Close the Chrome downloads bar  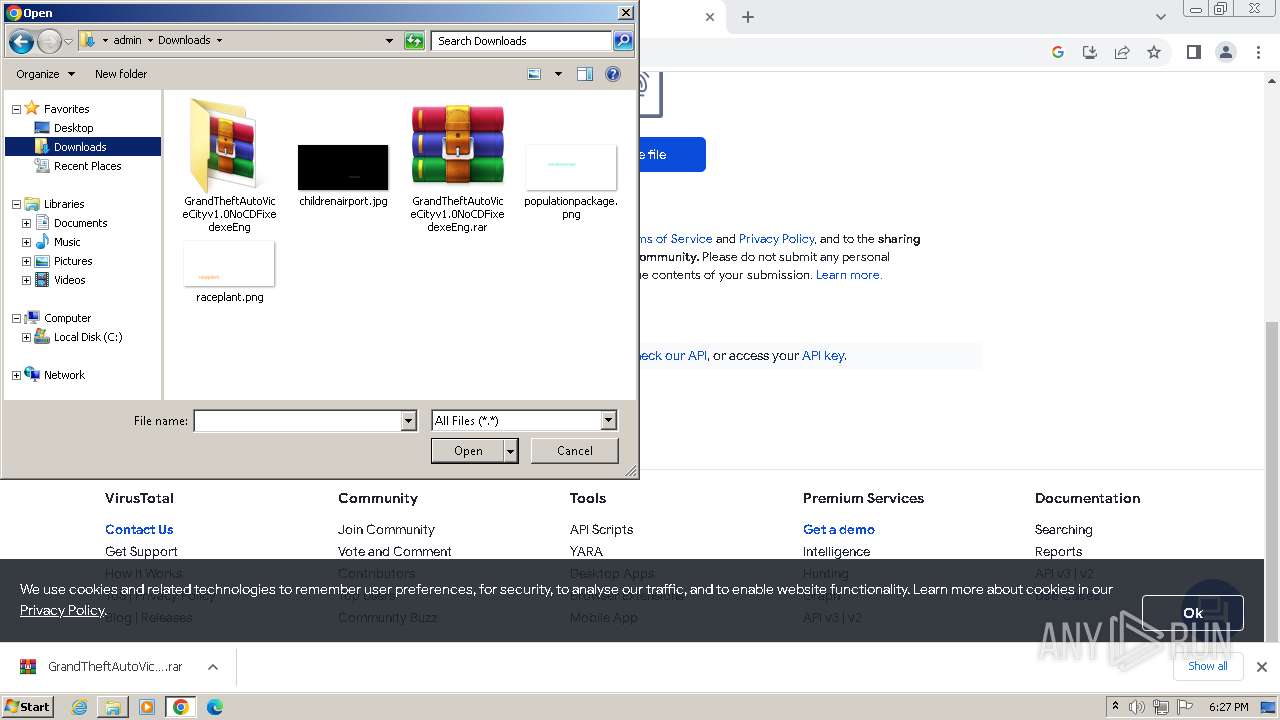1262,667
